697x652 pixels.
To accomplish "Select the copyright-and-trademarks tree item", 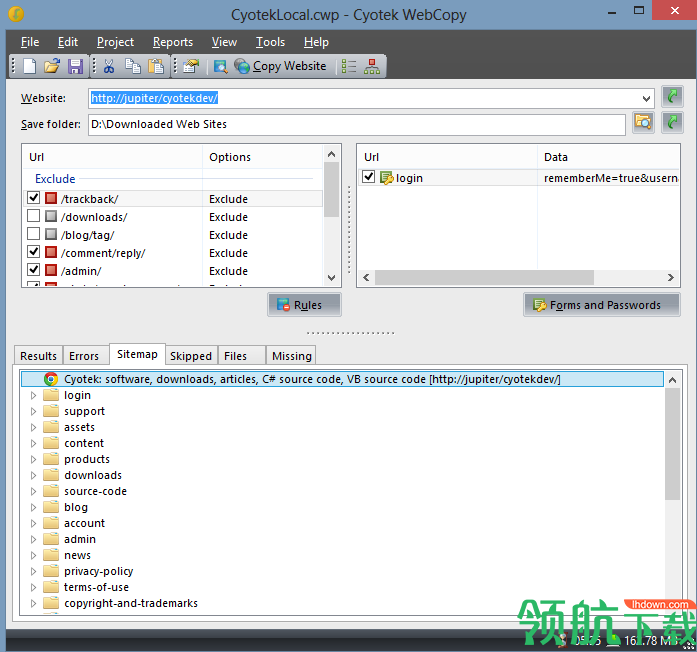I will tap(131, 603).
